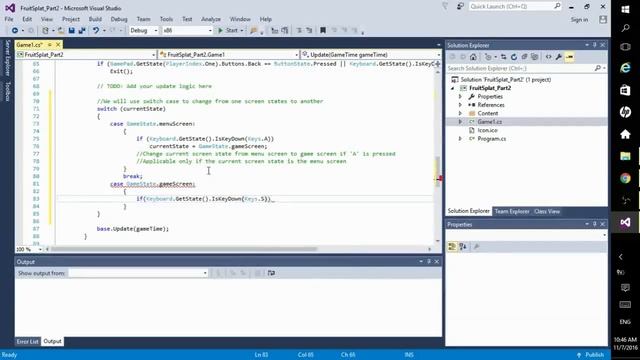Click the Solution Explorer search magnifier icon

pos(598,69)
